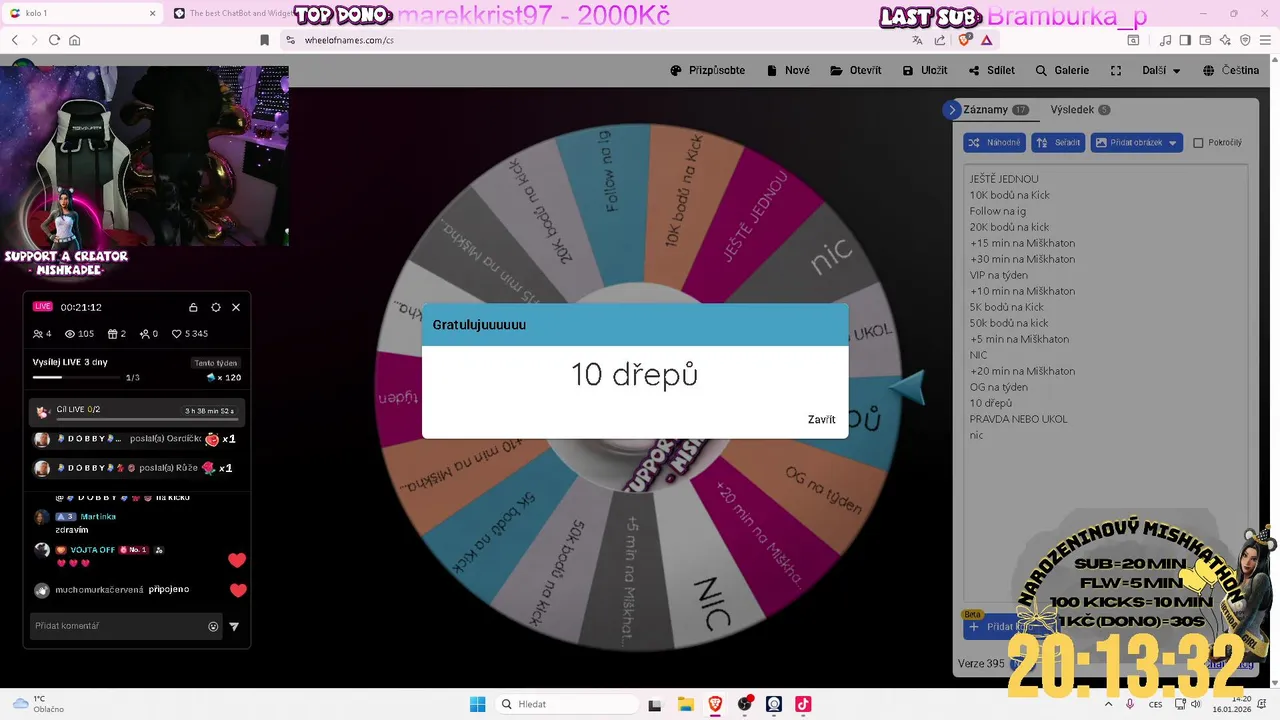
Task: Go to browser home page icon
Action: pyautogui.click(x=74, y=40)
